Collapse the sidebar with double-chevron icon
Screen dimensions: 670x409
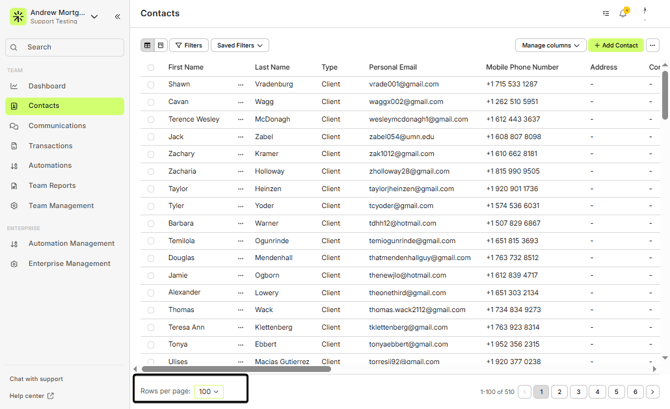pos(117,17)
